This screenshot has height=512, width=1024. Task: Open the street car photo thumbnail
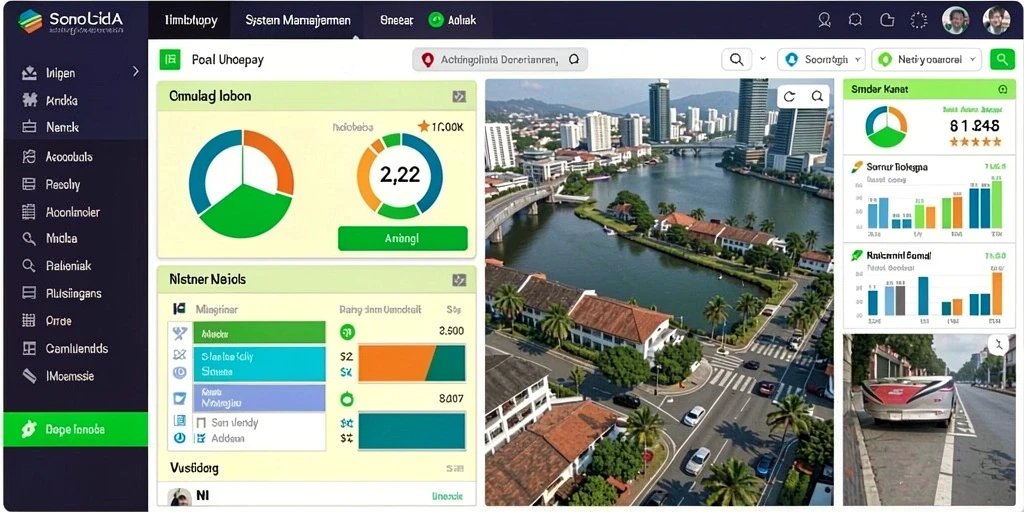pos(929,421)
